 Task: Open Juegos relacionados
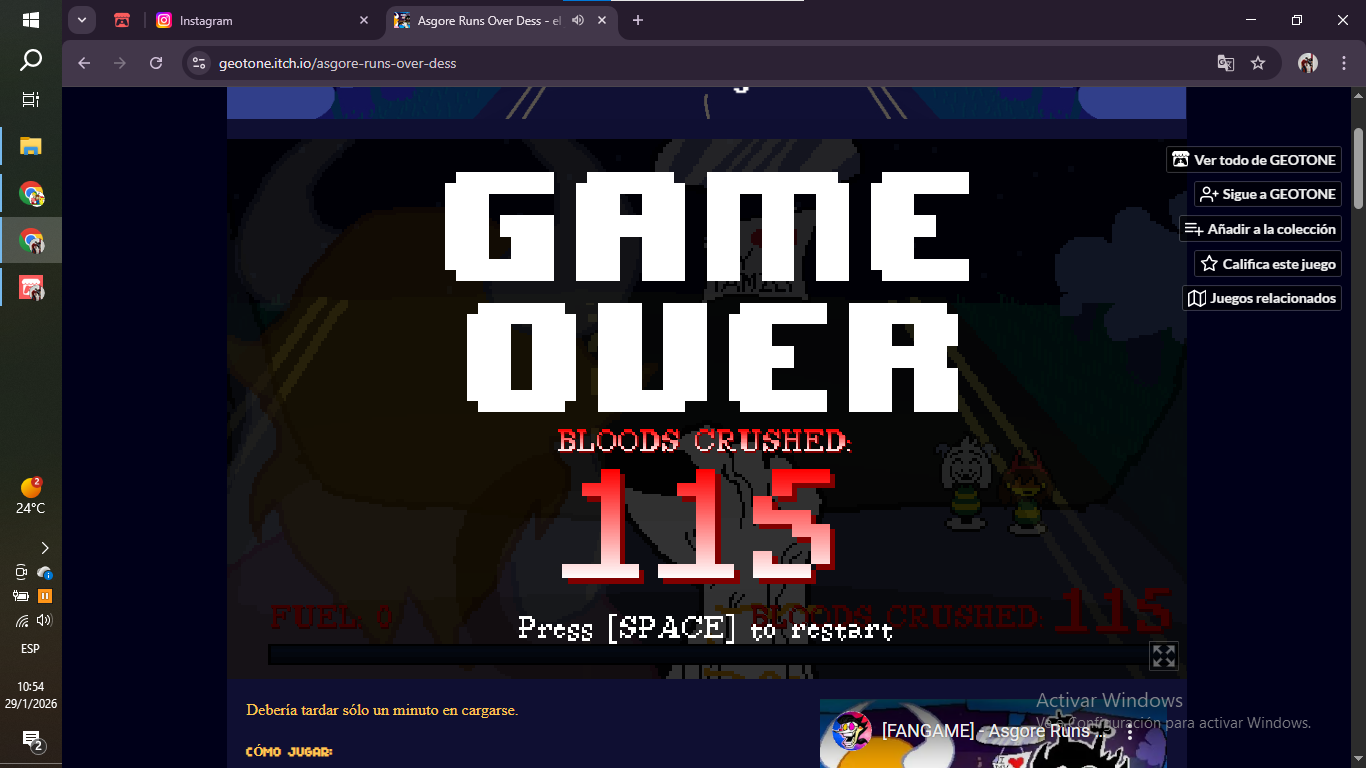point(1262,298)
